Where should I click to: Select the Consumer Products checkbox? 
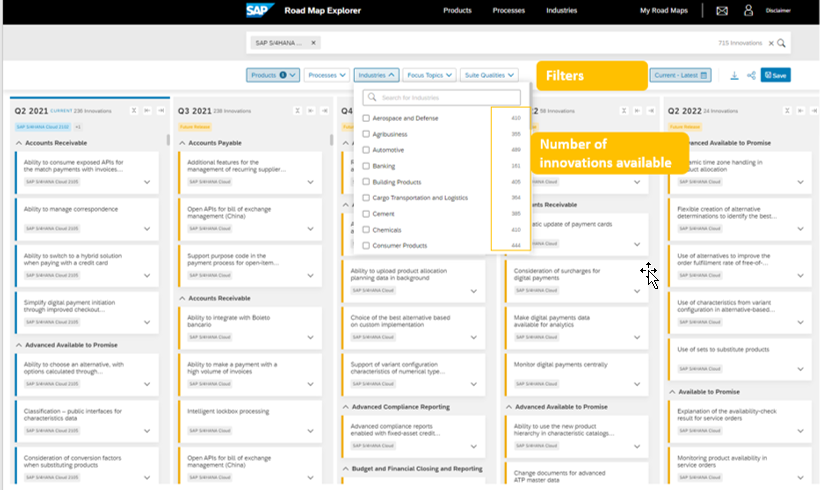click(366, 245)
